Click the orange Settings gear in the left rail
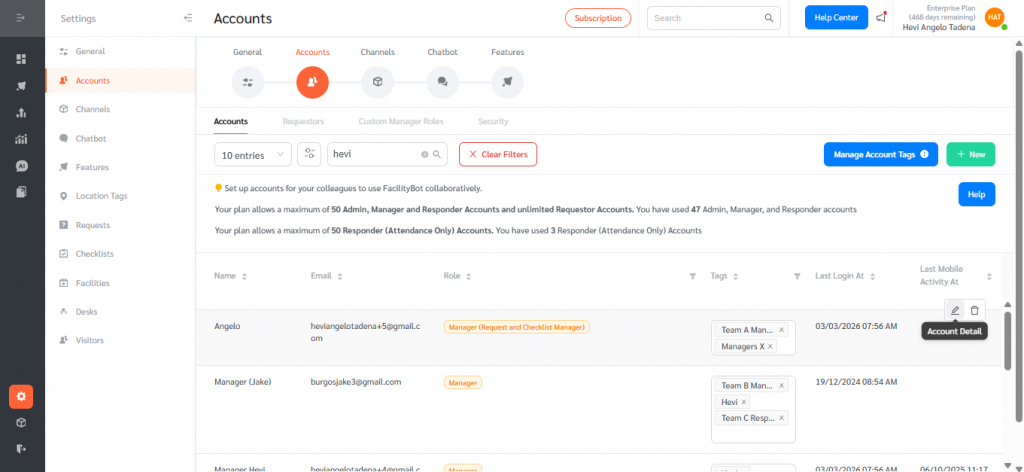The width and height of the screenshot is (1024, 472). point(21,396)
